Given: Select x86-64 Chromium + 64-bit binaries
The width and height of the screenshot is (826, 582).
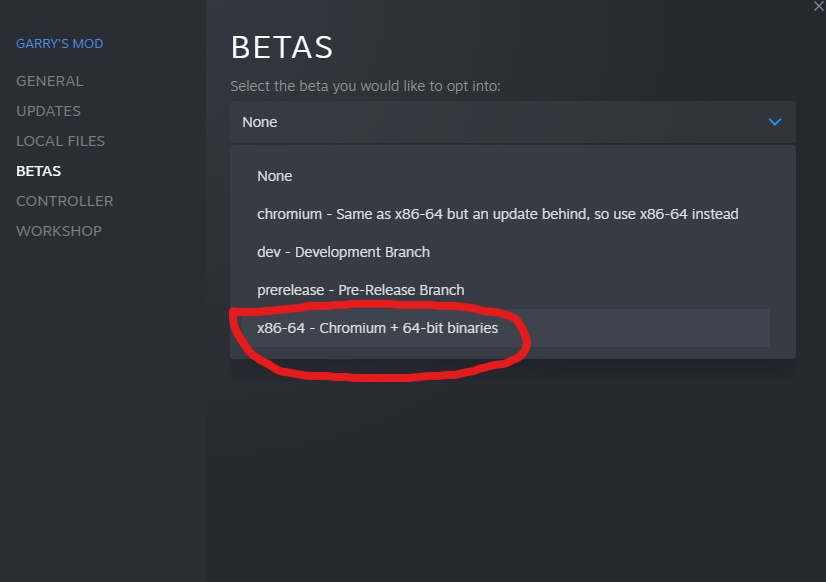Looking at the screenshot, I should tap(377, 328).
